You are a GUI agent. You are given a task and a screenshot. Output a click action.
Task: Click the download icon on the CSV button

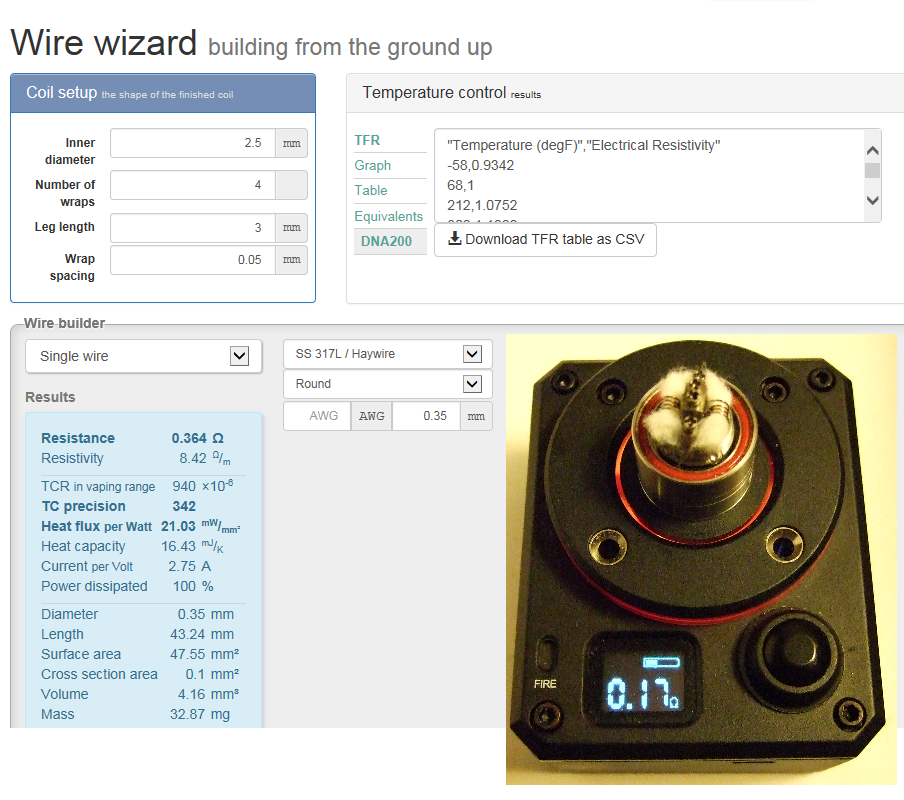(x=455, y=239)
